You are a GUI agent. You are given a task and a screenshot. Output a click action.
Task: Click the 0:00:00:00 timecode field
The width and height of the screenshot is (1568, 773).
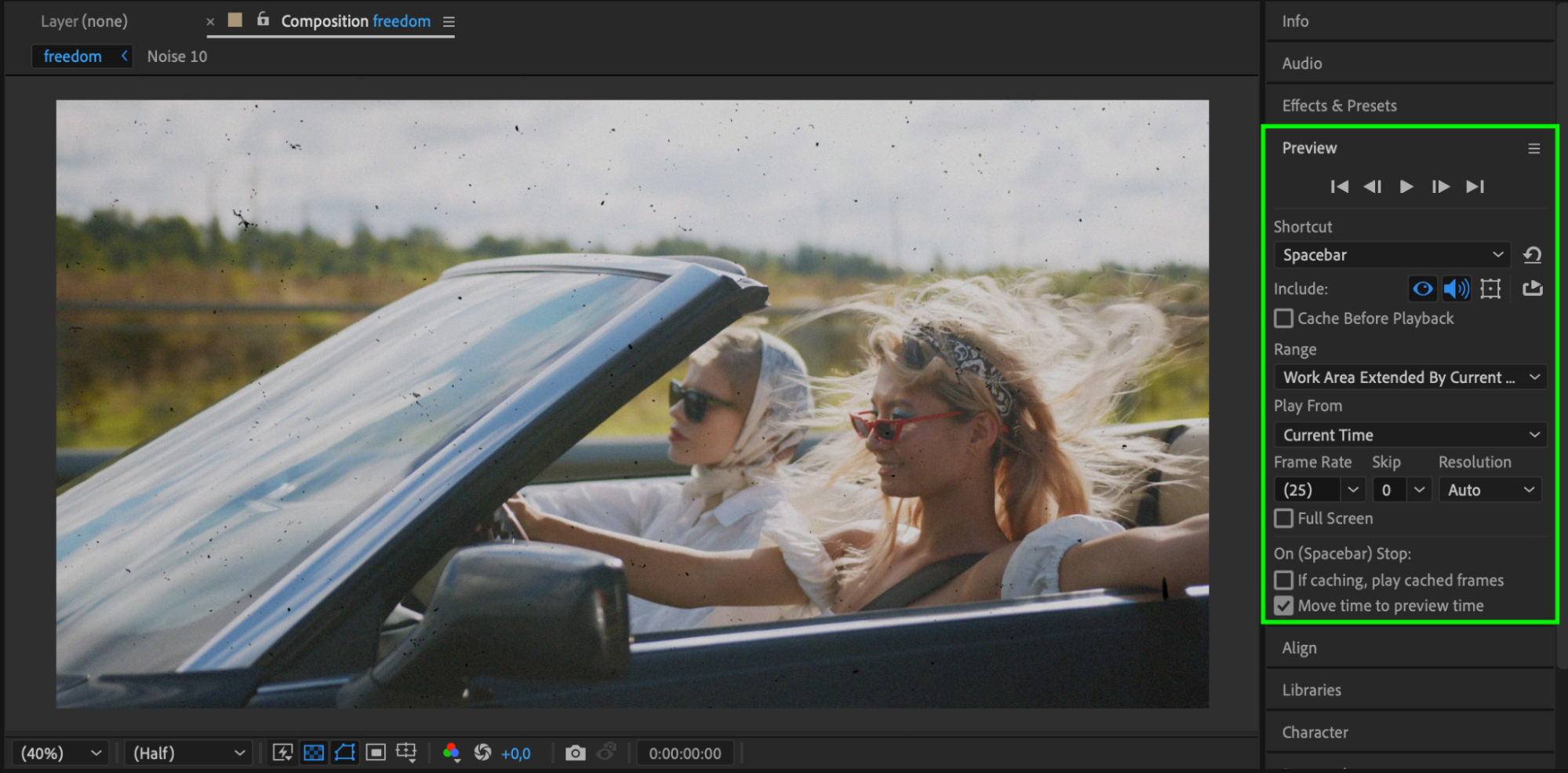685,753
